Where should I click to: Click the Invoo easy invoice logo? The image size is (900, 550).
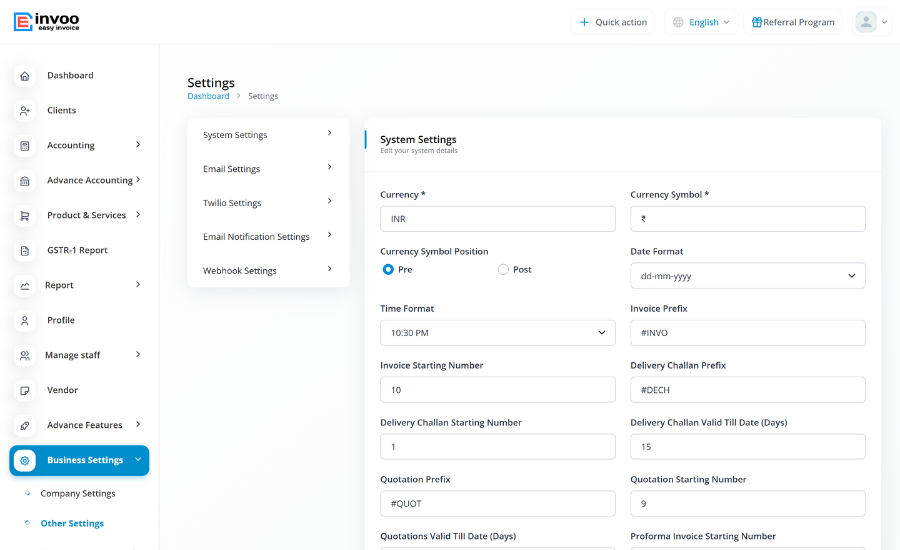tap(46, 21)
